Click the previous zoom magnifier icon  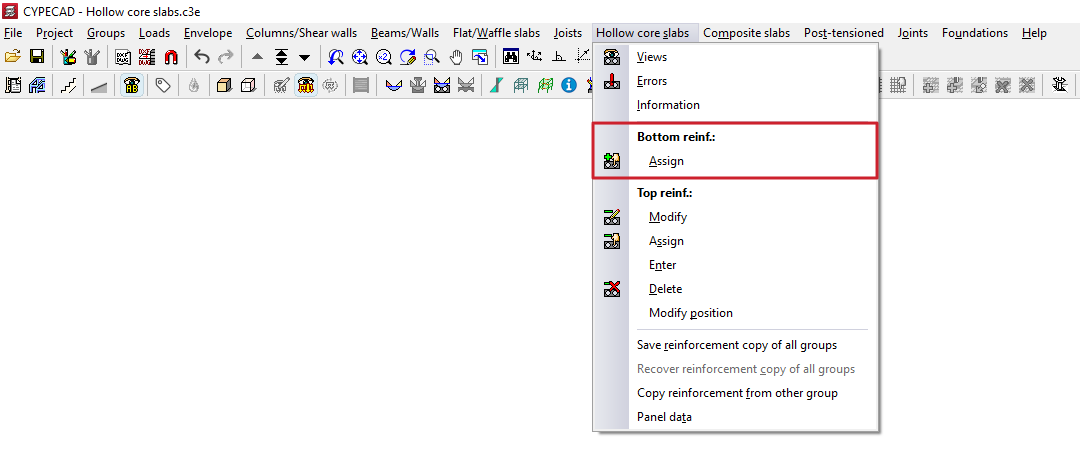click(x=335, y=57)
